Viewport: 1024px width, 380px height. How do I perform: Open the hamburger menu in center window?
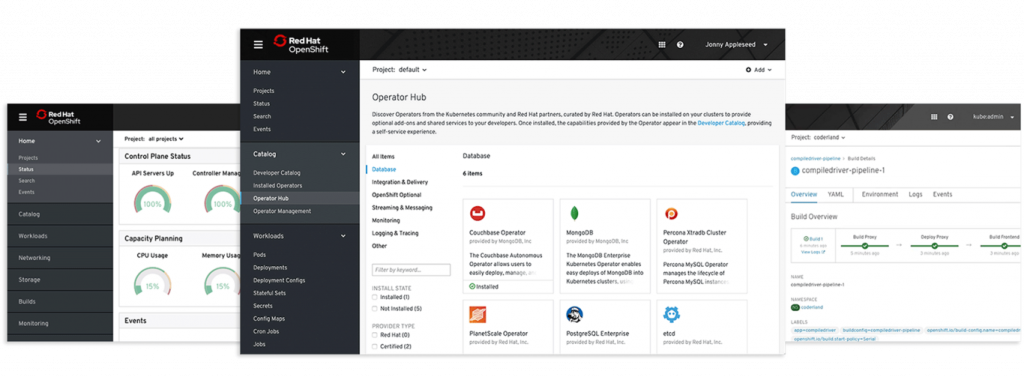(x=258, y=44)
